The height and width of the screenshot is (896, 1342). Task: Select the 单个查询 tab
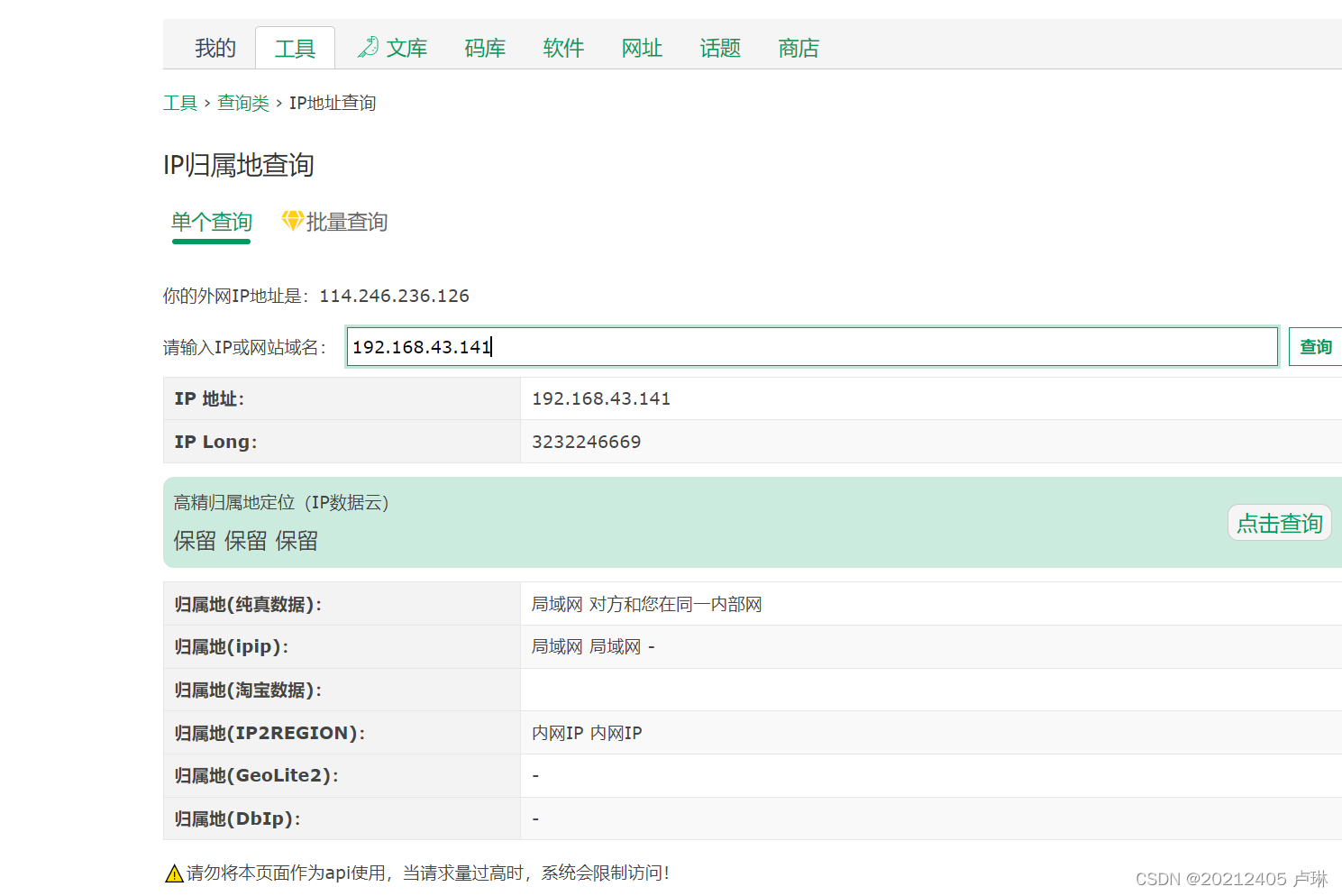pyautogui.click(x=212, y=222)
